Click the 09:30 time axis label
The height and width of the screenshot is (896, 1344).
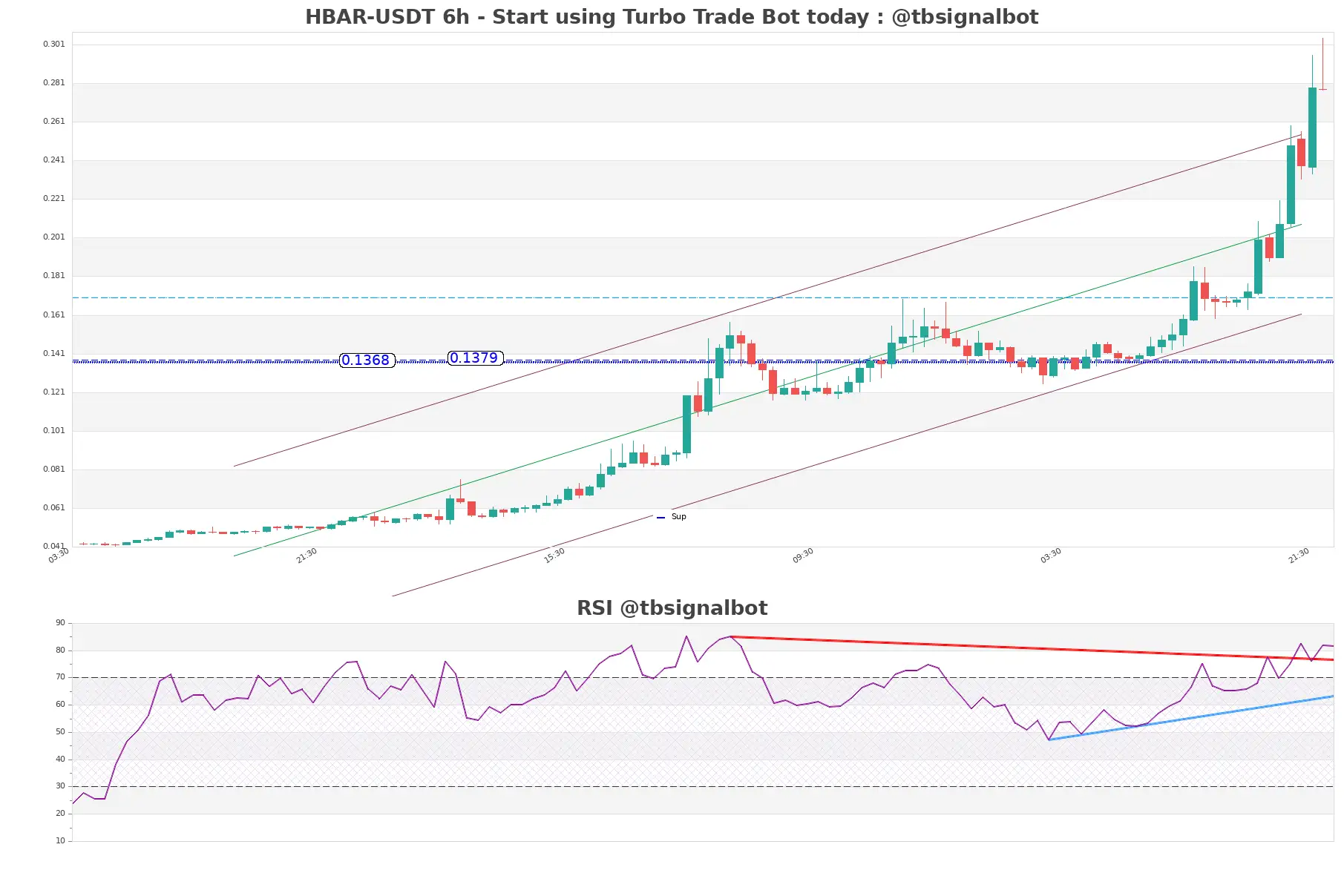tap(803, 556)
